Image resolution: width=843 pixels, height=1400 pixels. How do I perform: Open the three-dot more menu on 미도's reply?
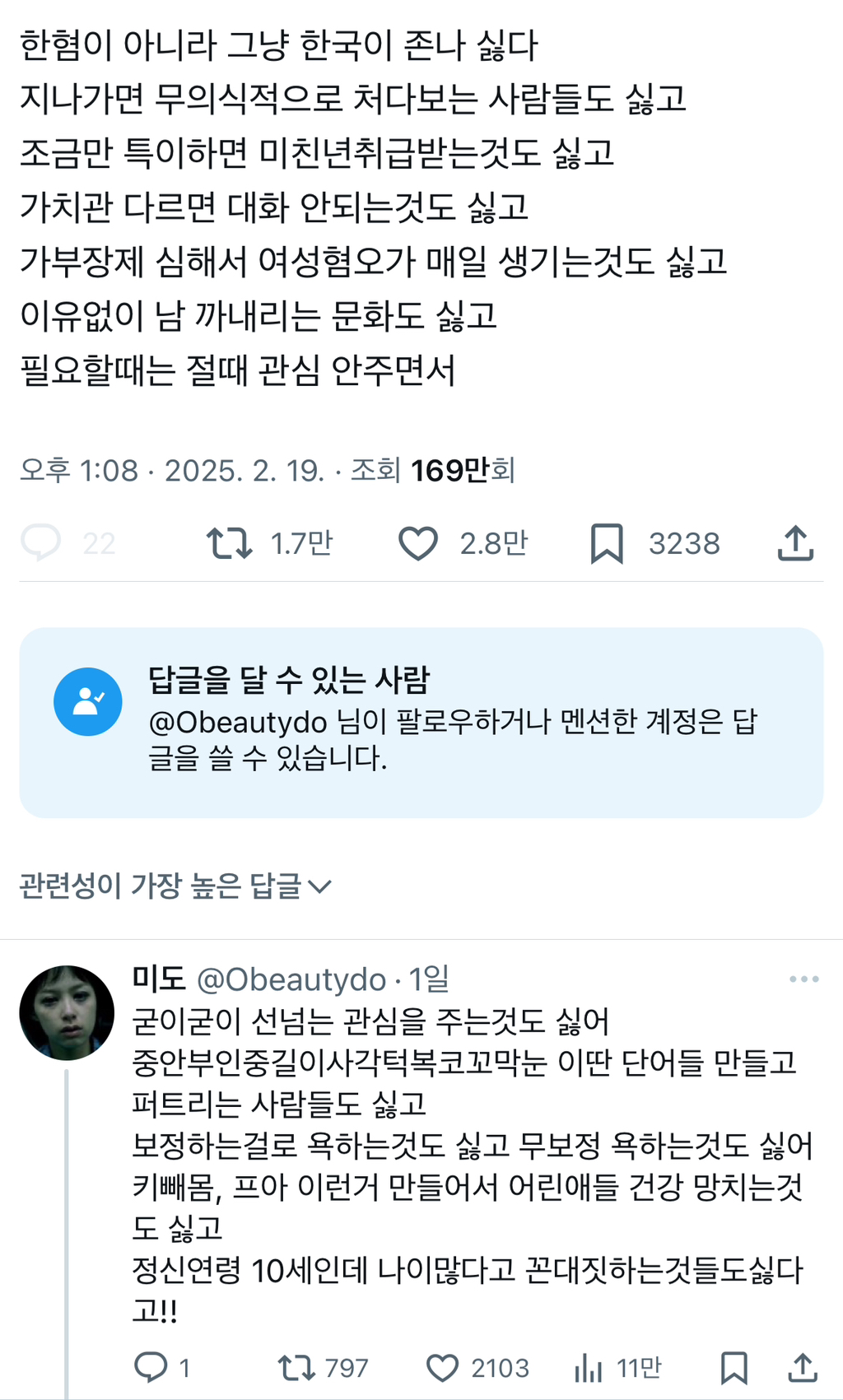(x=803, y=979)
